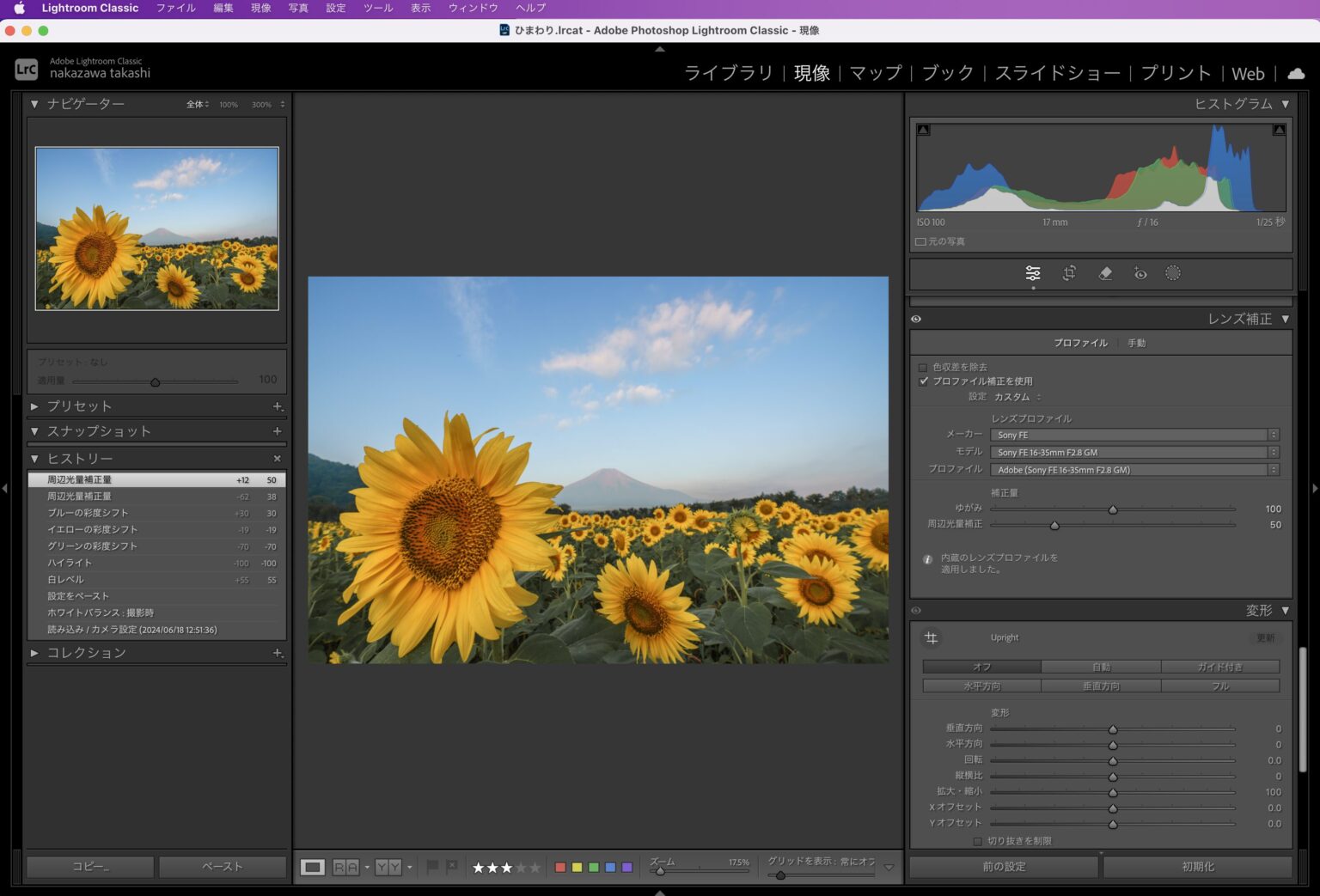The image size is (1320, 896).
Task: Add a new snapshot with plus icon
Action: pyautogui.click(x=277, y=431)
